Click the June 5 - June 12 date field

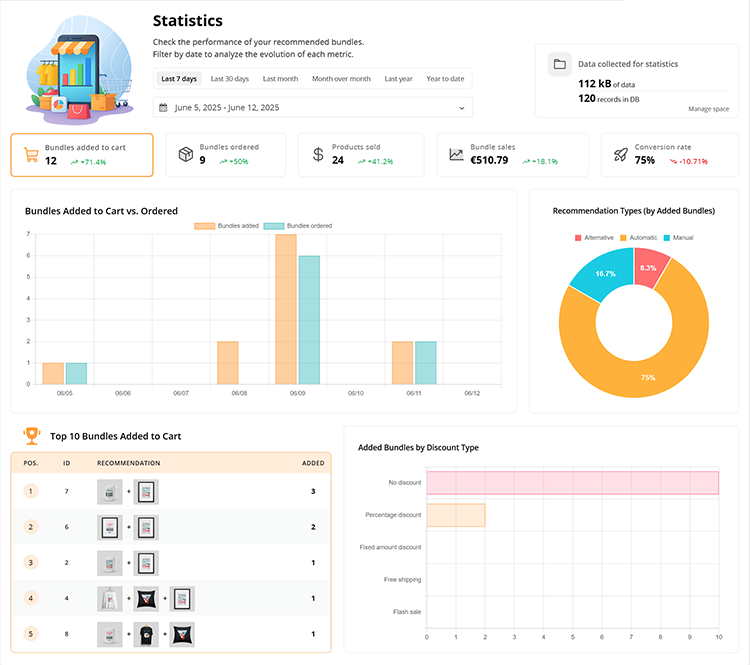[x=313, y=108]
